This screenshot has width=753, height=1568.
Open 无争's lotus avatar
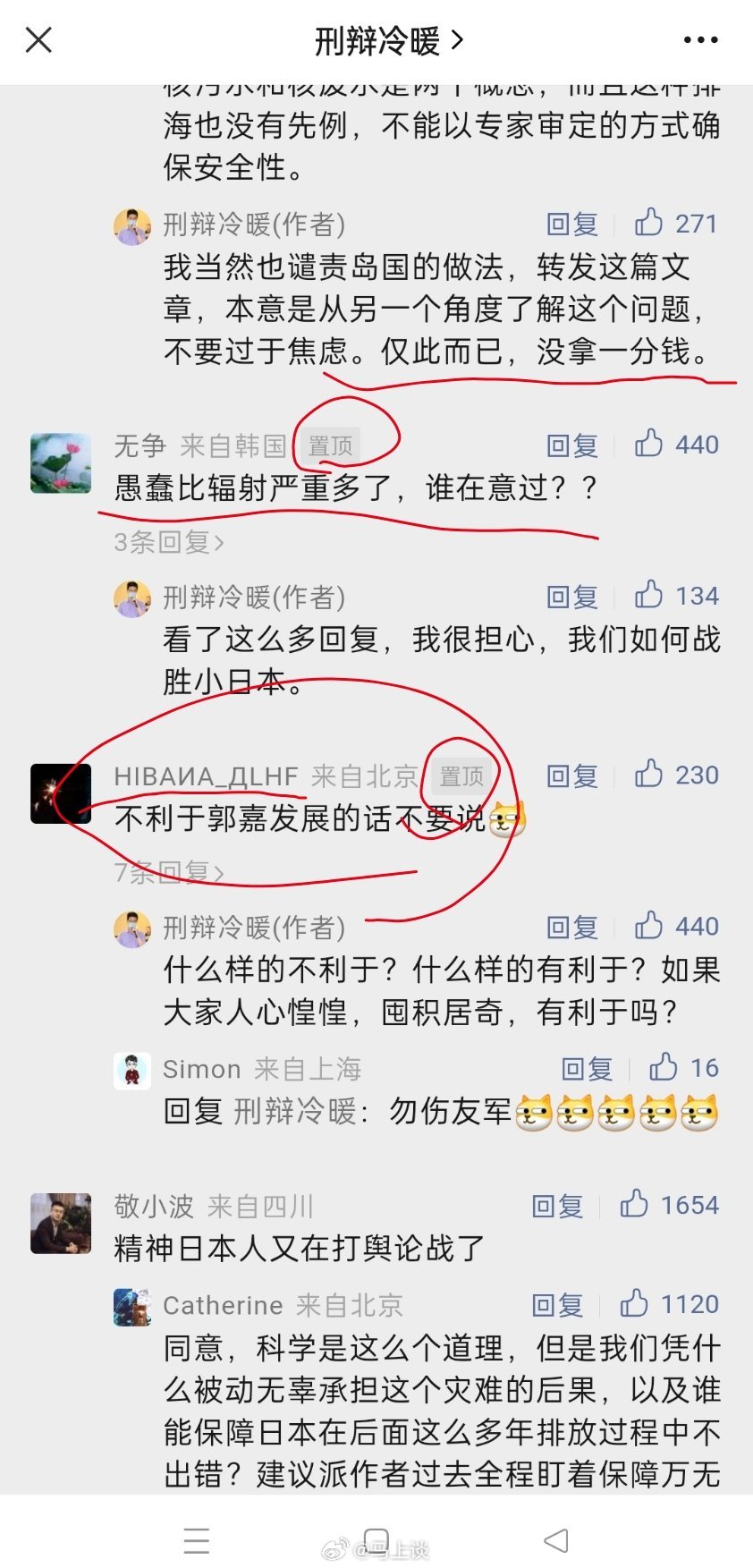[61, 463]
